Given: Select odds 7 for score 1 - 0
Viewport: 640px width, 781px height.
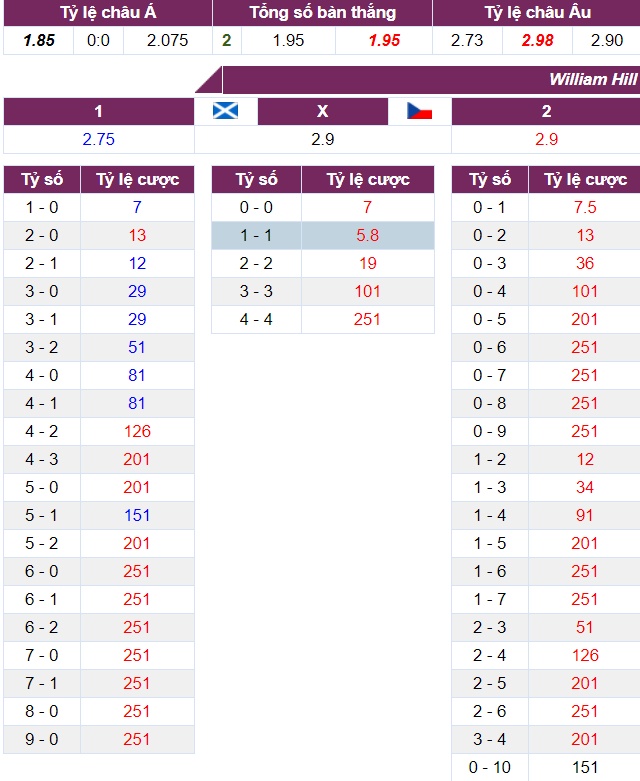Looking at the screenshot, I should [x=137, y=208].
